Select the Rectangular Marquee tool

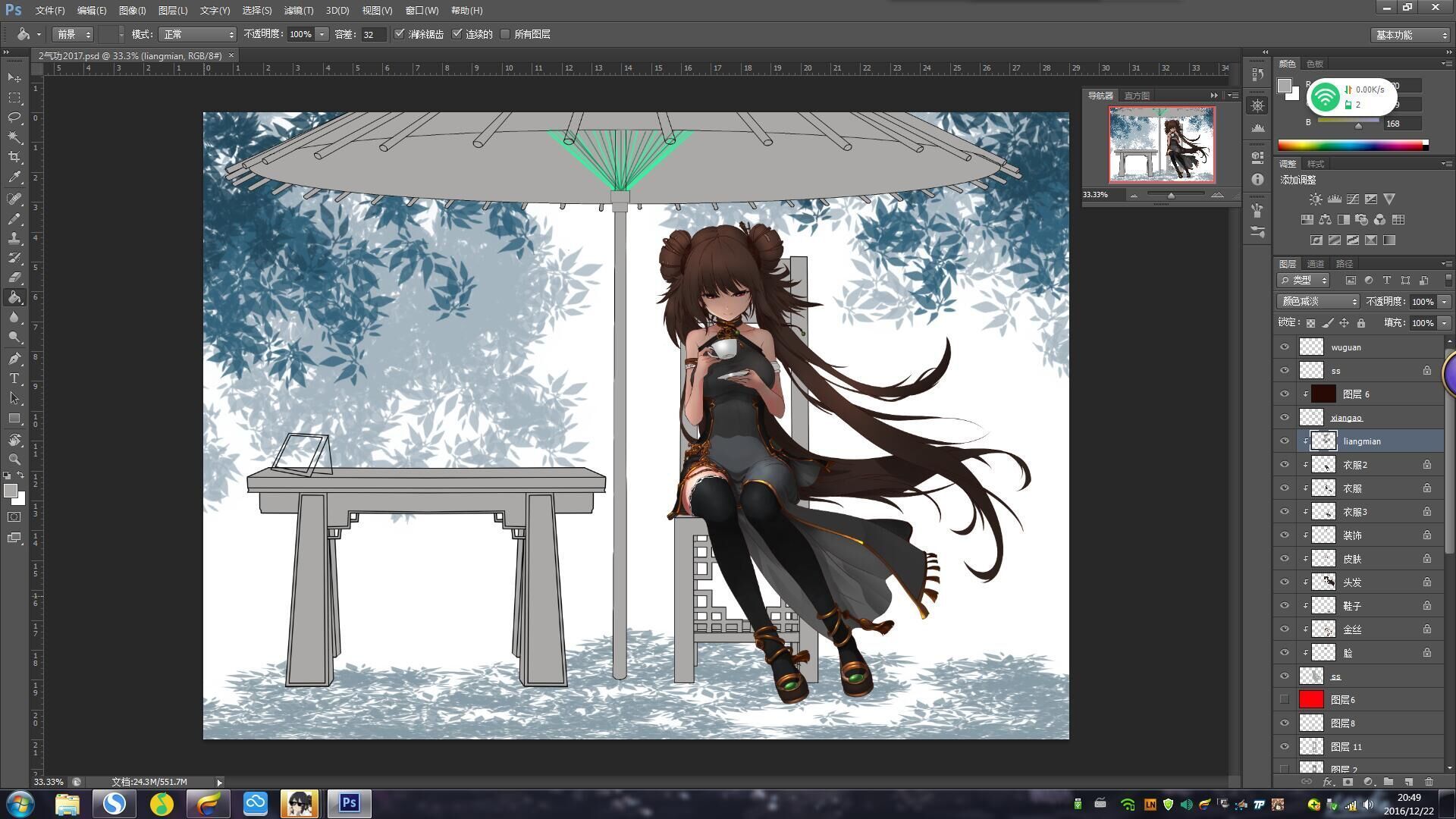[14, 98]
